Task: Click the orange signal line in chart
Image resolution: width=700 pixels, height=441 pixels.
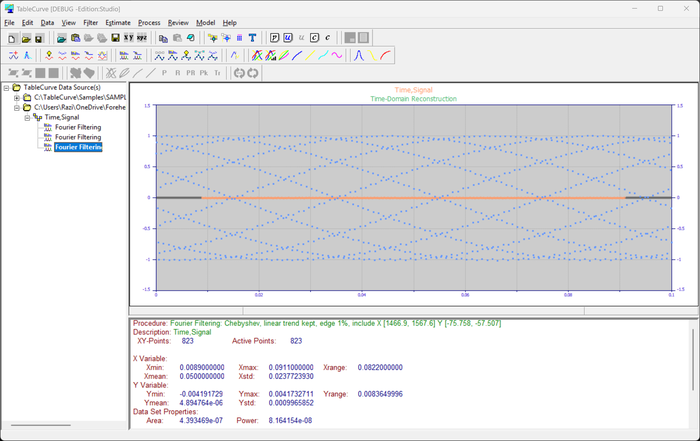Action: pos(413,198)
